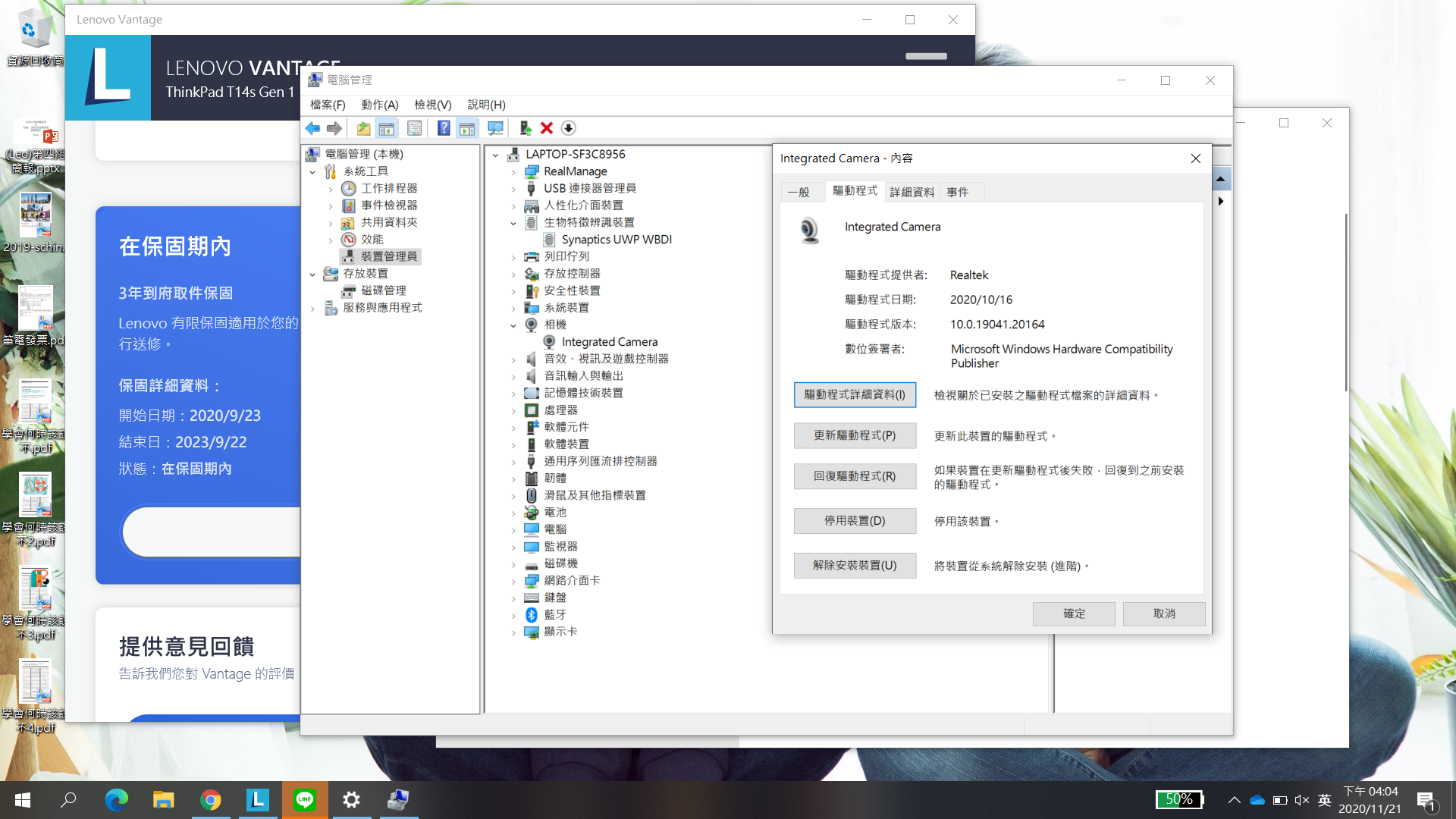This screenshot has width=1456, height=819.
Task: Click the back arrow toolbar icon
Action: (312, 128)
